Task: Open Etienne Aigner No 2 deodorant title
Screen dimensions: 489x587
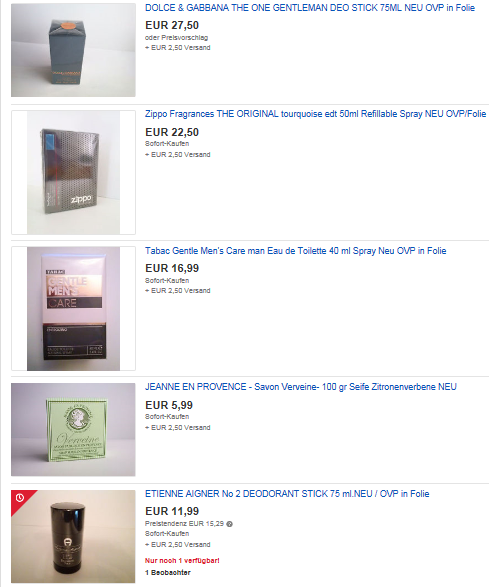Action: [287, 494]
